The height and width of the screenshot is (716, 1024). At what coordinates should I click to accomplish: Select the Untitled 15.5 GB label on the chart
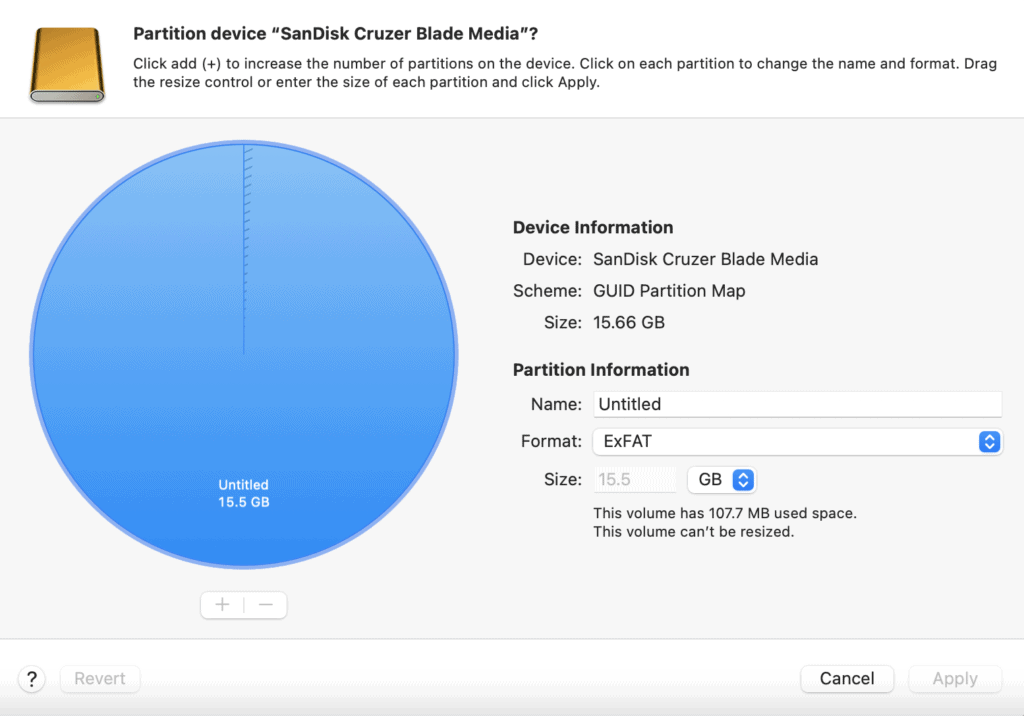[x=243, y=493]
